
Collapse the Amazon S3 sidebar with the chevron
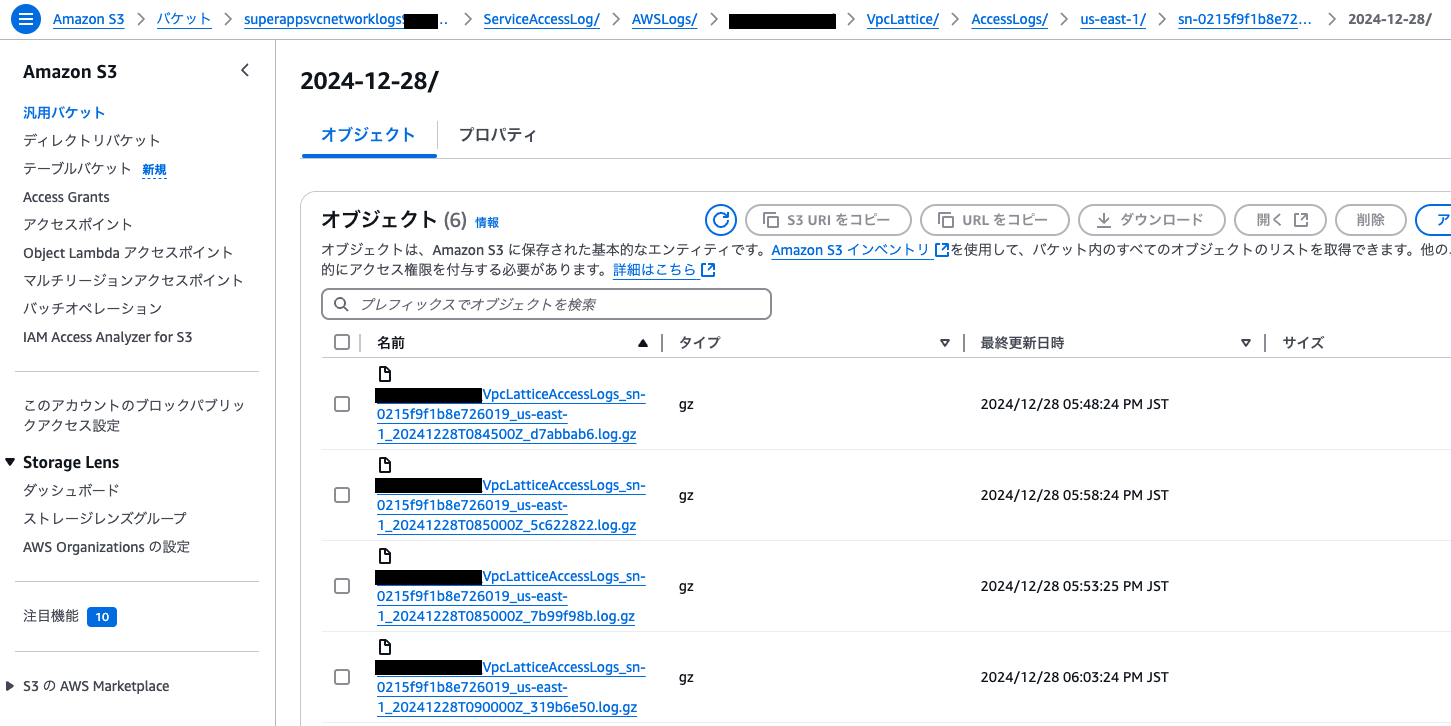(x=245, y=70)
